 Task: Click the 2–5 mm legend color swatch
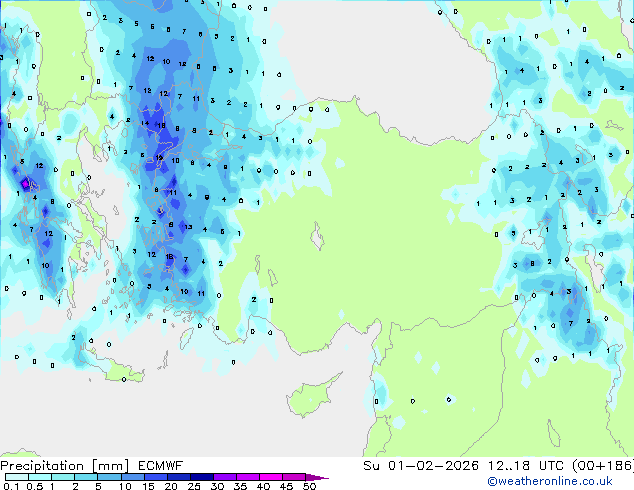pyautogui.click(x=86, y=477)
